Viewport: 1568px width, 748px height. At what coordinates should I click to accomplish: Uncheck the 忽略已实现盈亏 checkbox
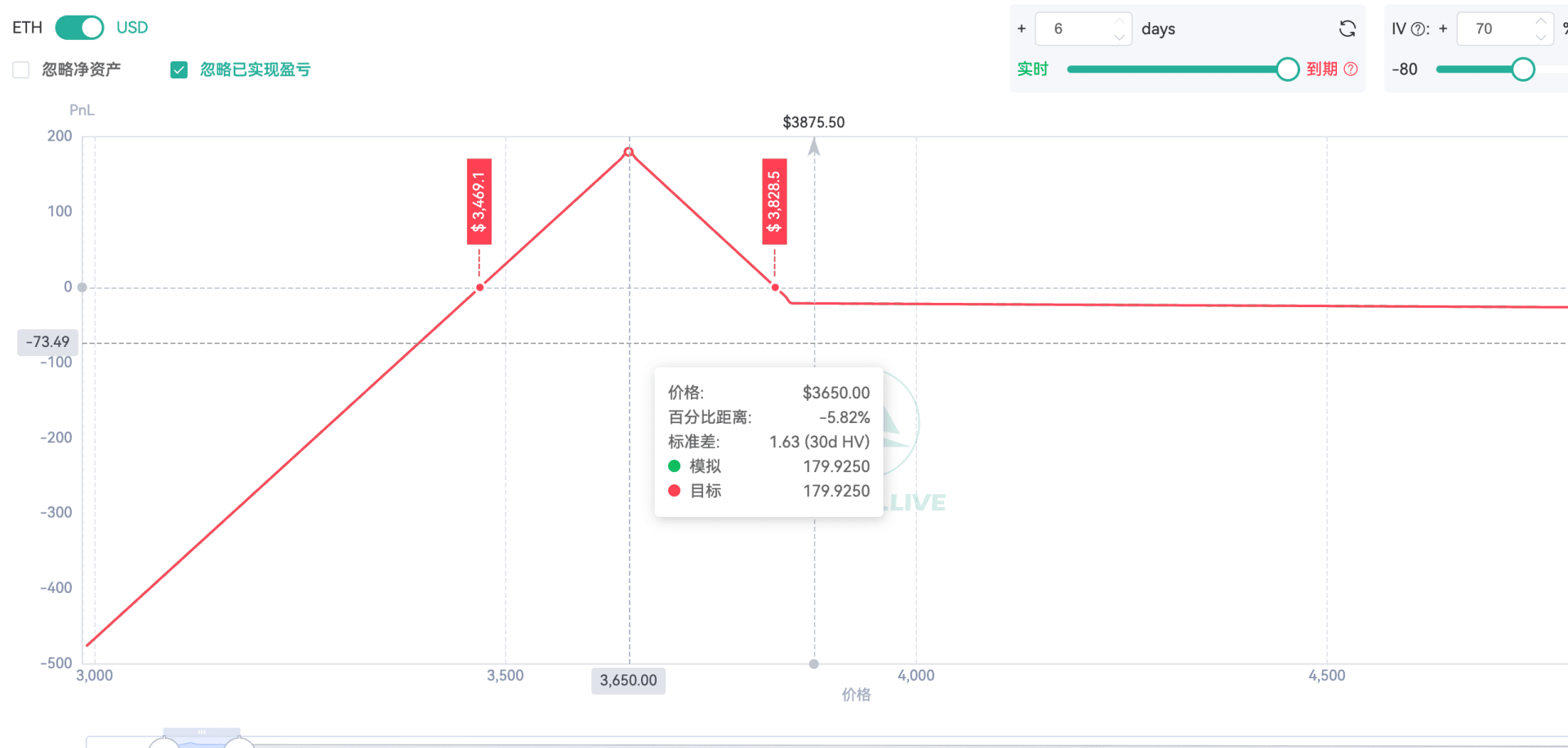[179, 70]
